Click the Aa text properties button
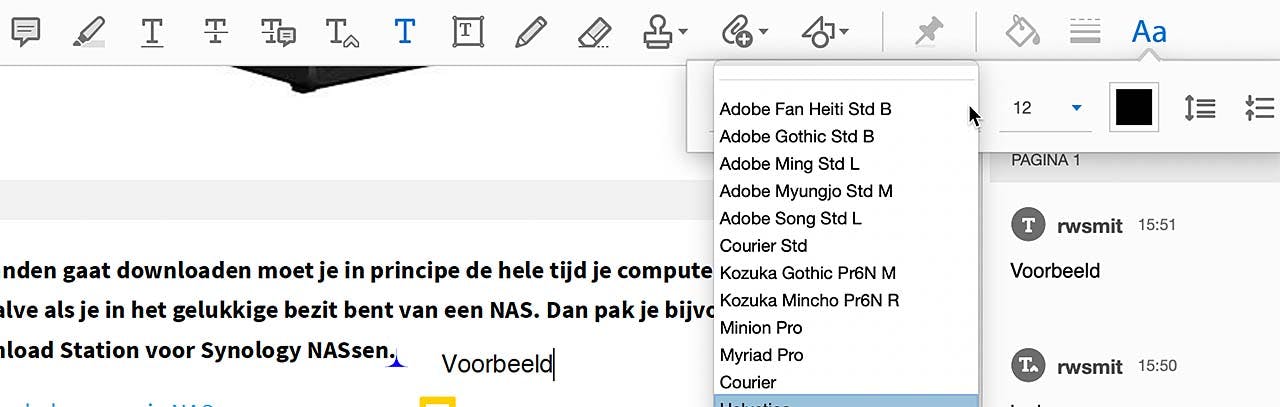This screenshot has width=1280, height=407. click(1149, 32)
